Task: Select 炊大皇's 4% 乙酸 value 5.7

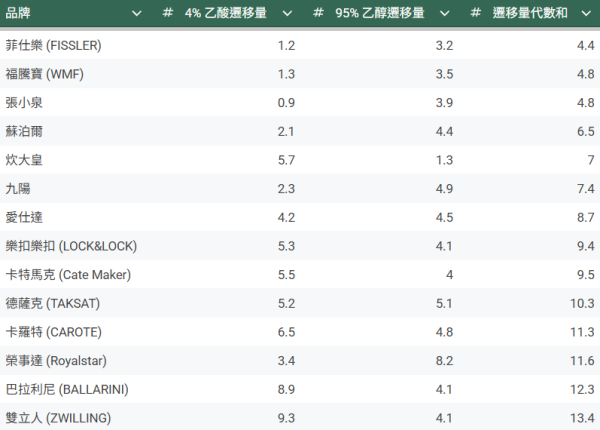Action: click(286, 160)
